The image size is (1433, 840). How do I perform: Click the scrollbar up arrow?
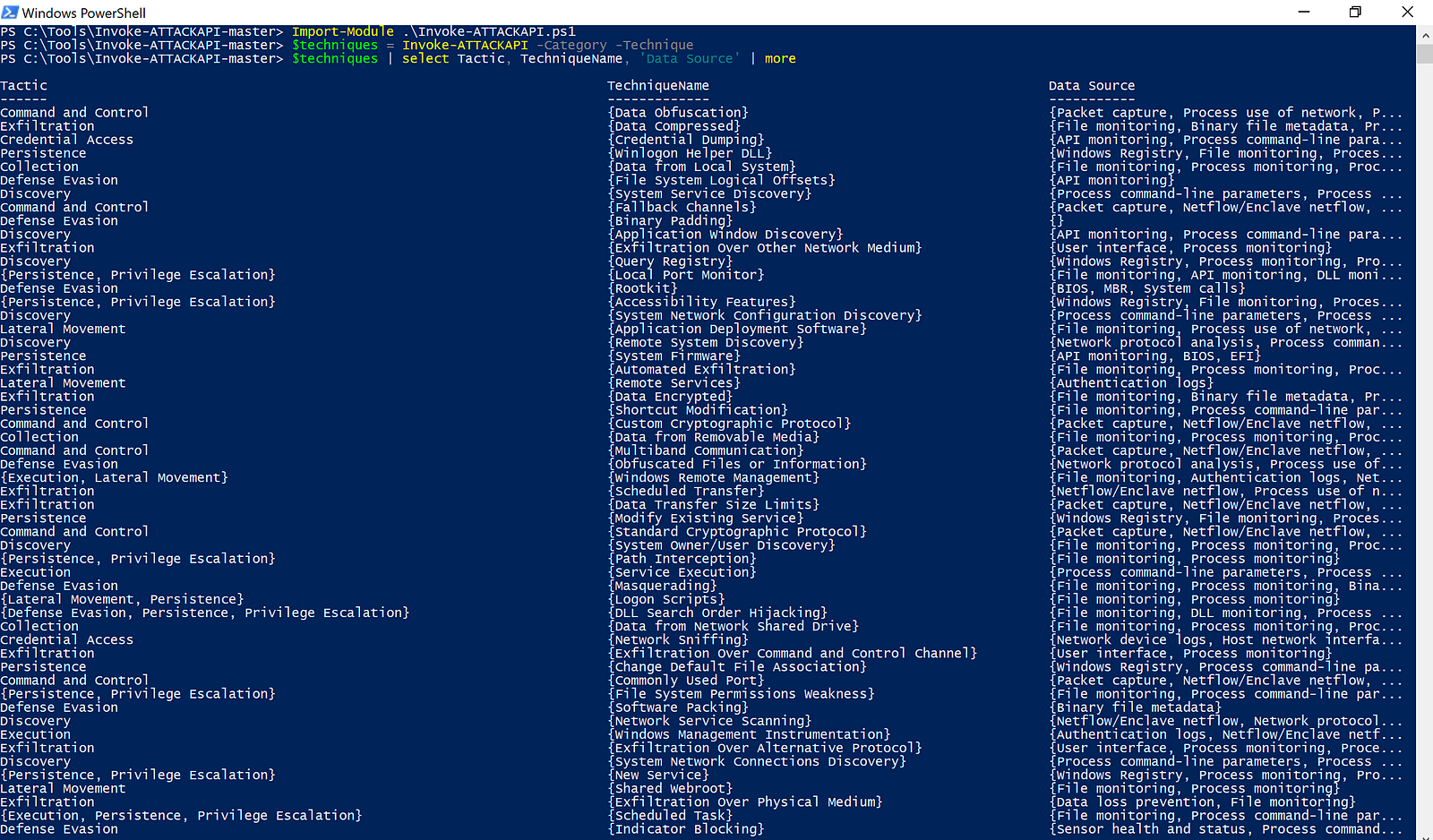[x=1424, y=35]
